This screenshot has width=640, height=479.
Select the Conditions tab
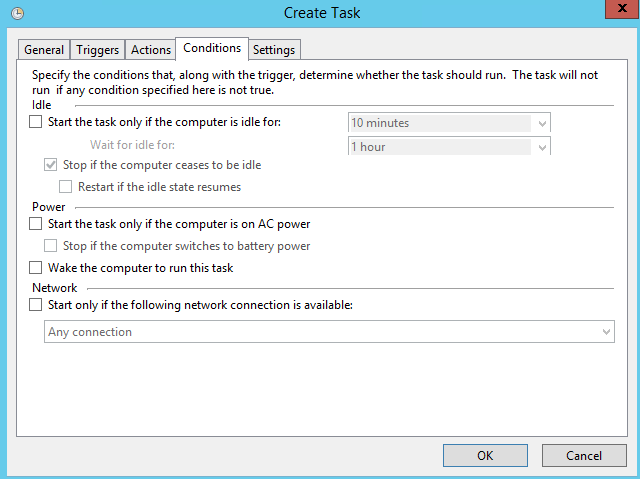(x=212, y=48)
